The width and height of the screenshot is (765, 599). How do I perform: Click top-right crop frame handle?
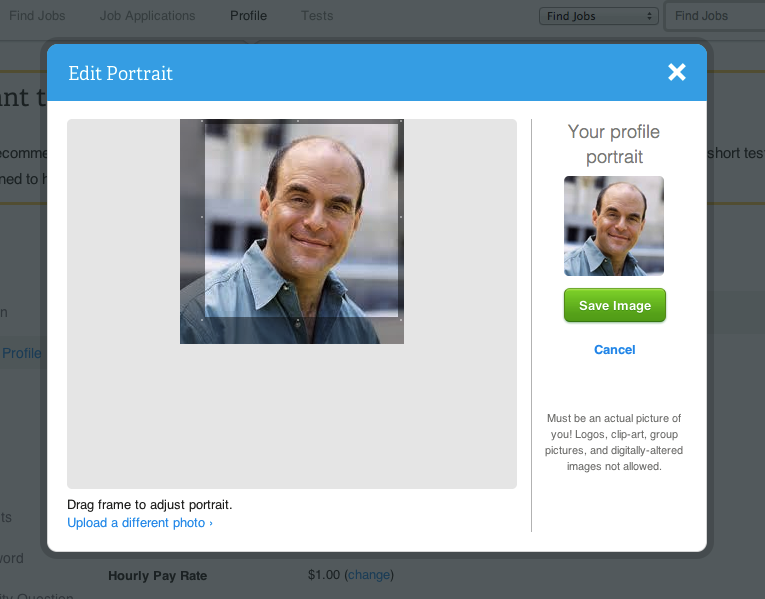401,122
